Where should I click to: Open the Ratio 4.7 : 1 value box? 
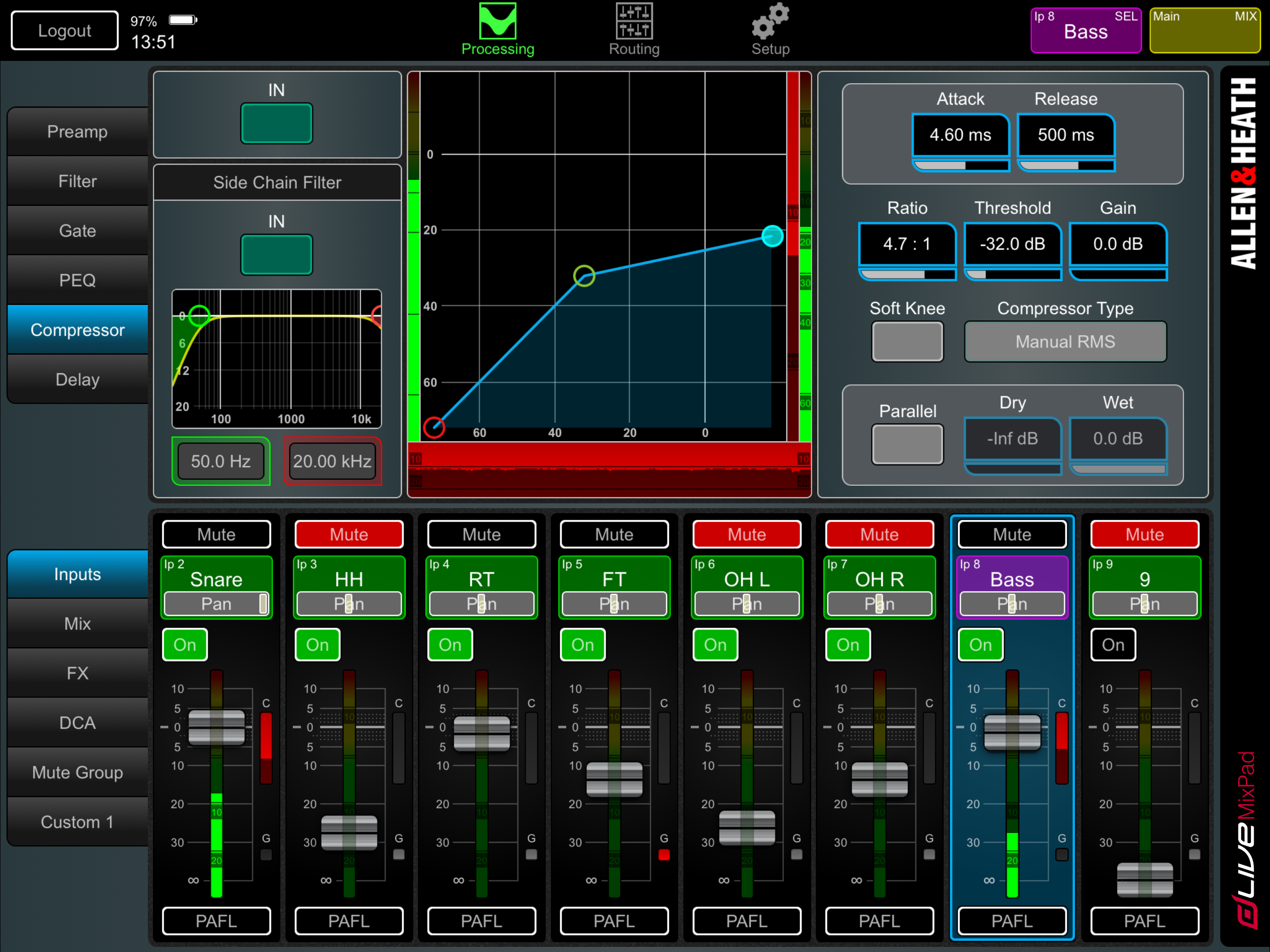click(906, 244)
